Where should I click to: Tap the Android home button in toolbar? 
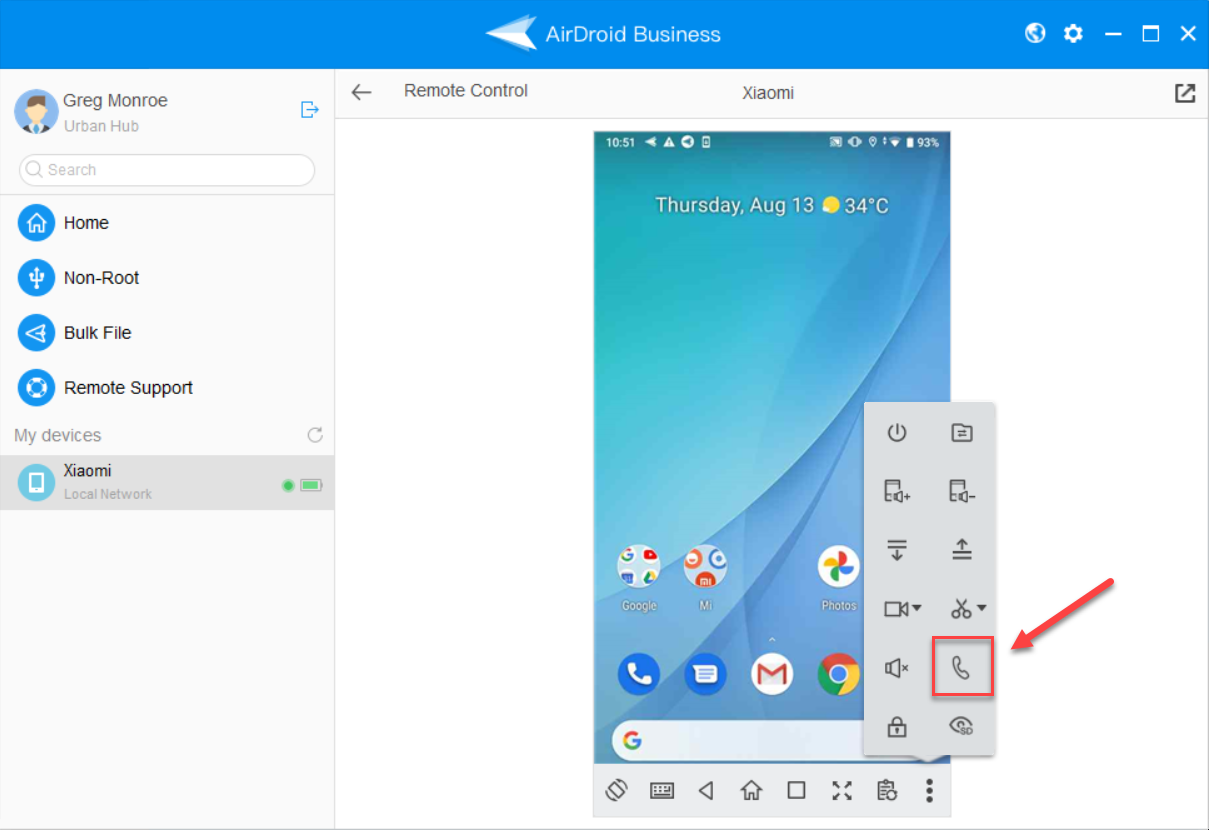pyautogui.click(x=751, y=791)
